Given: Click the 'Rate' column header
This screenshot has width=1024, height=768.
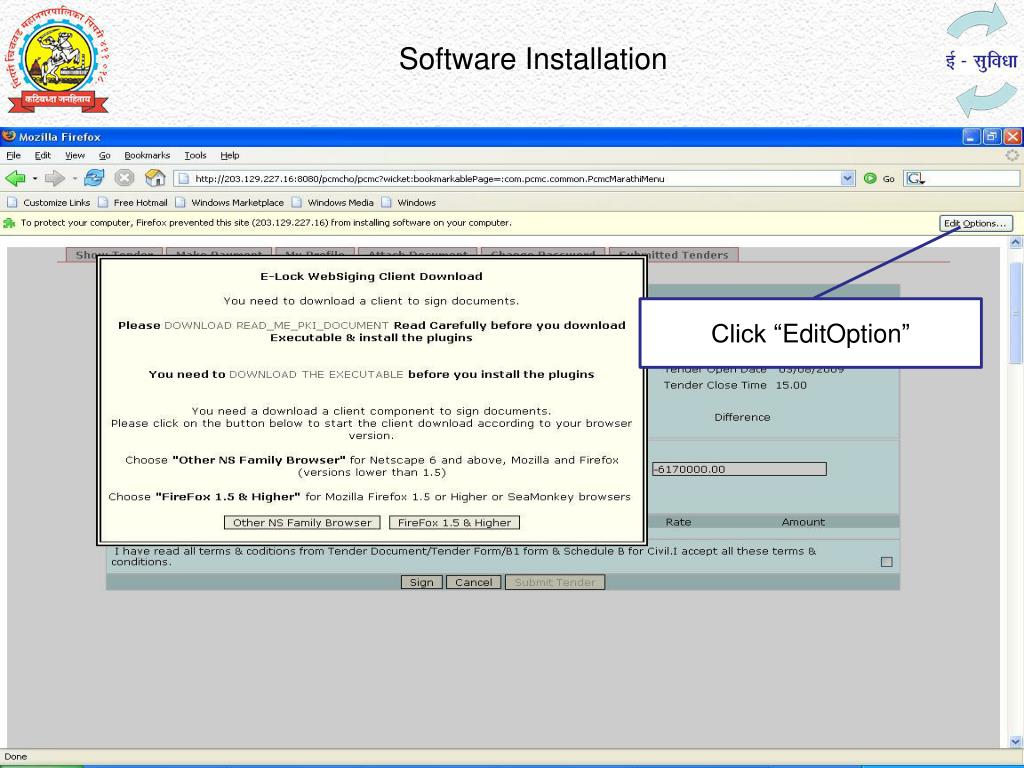Looking at the screenshot, I should [679, 522].
